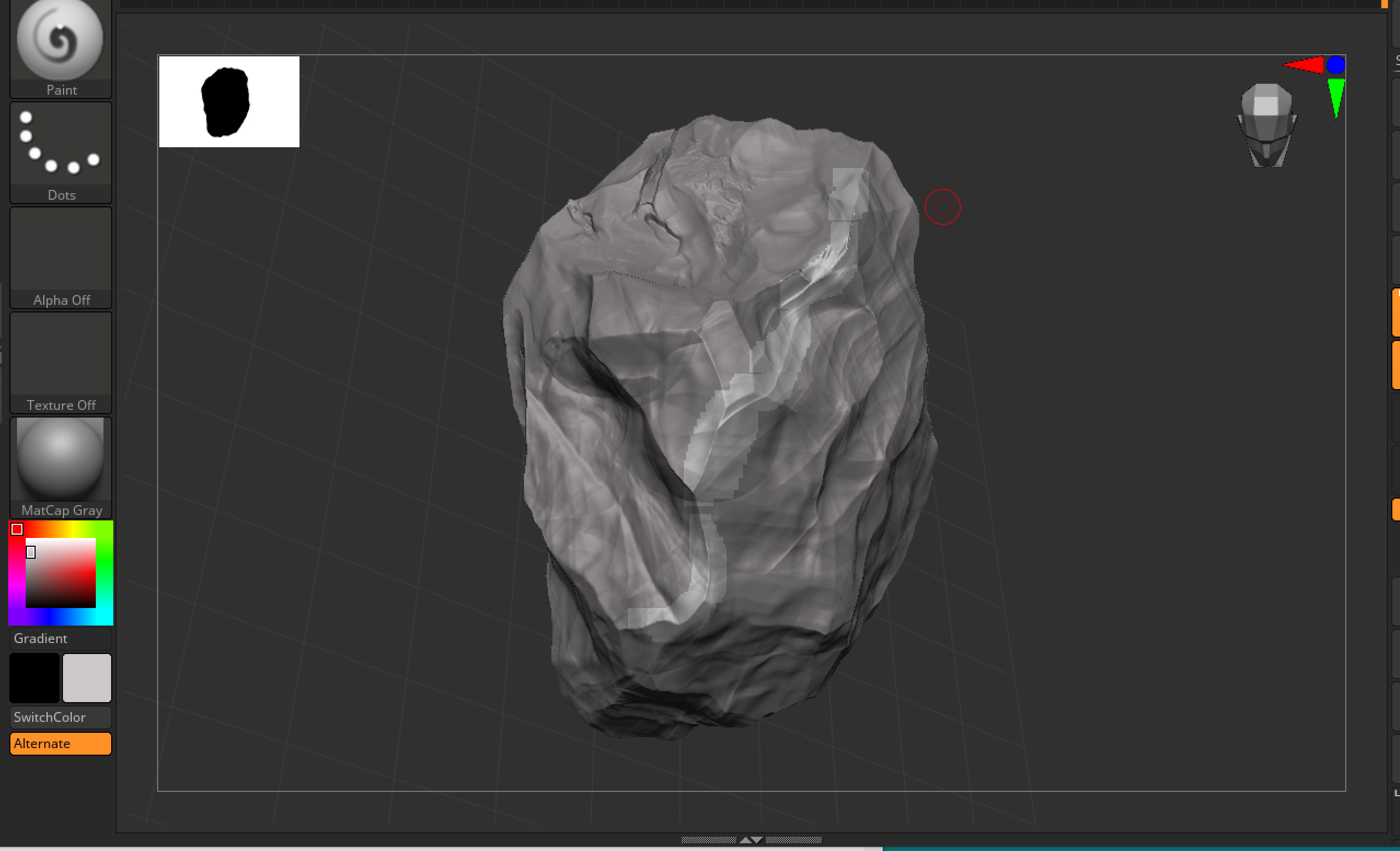Select the black swatch above SwitchColor
Screen dimensions: 1400x851
tap(34, 678)
